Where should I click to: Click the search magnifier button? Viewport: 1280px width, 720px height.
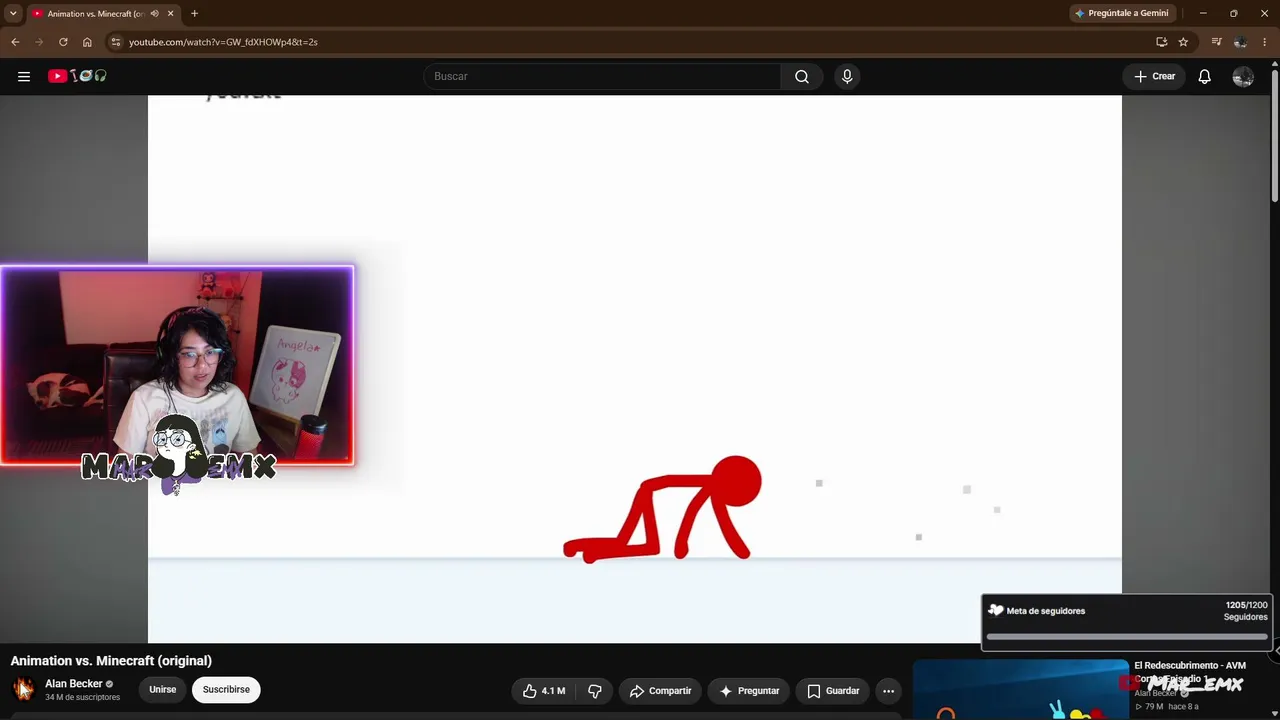click(x=802, y=76)
